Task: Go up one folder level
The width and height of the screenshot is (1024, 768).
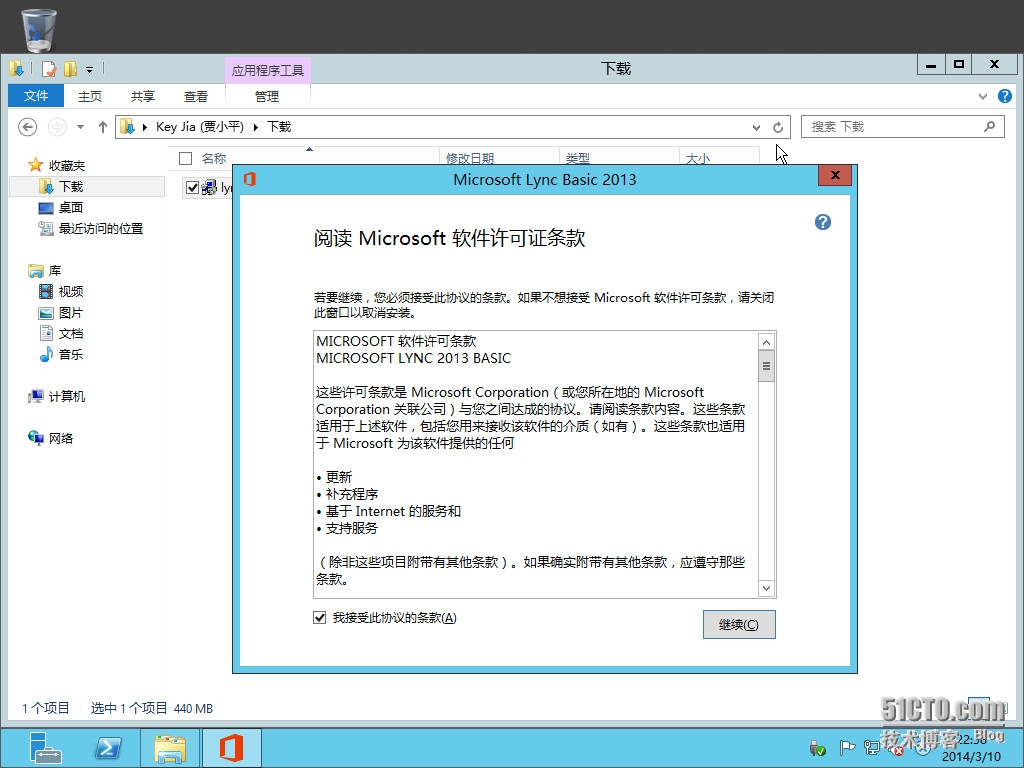Action: point(103,127)
